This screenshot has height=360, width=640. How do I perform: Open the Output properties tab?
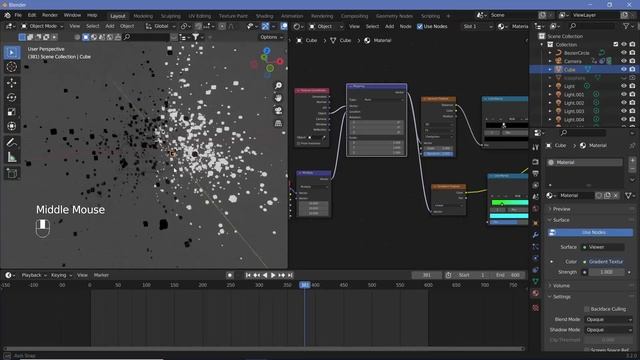pyautogui.click(x=536, y=174)
